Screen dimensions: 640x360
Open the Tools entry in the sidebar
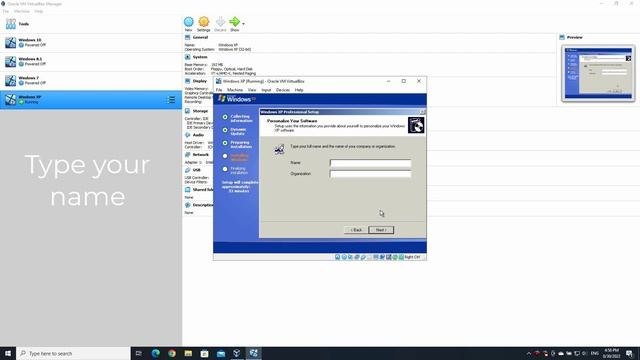(x=91, y=24)
